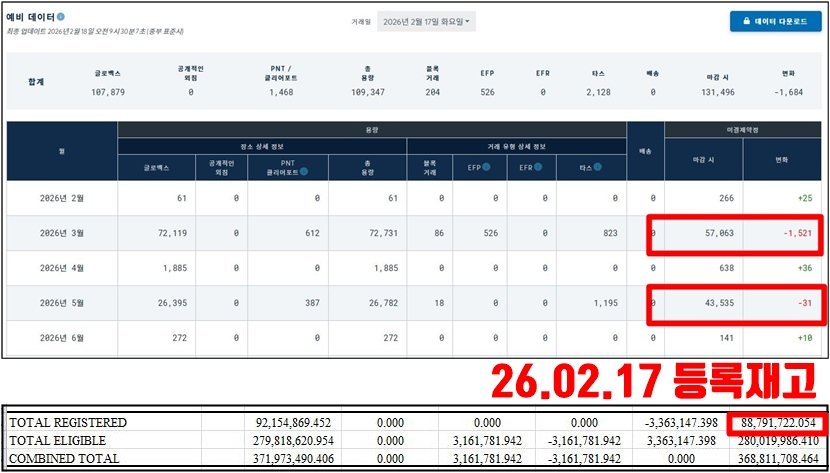
Task: Click the summary 변화 value -1,684
Action: point(788,92)
